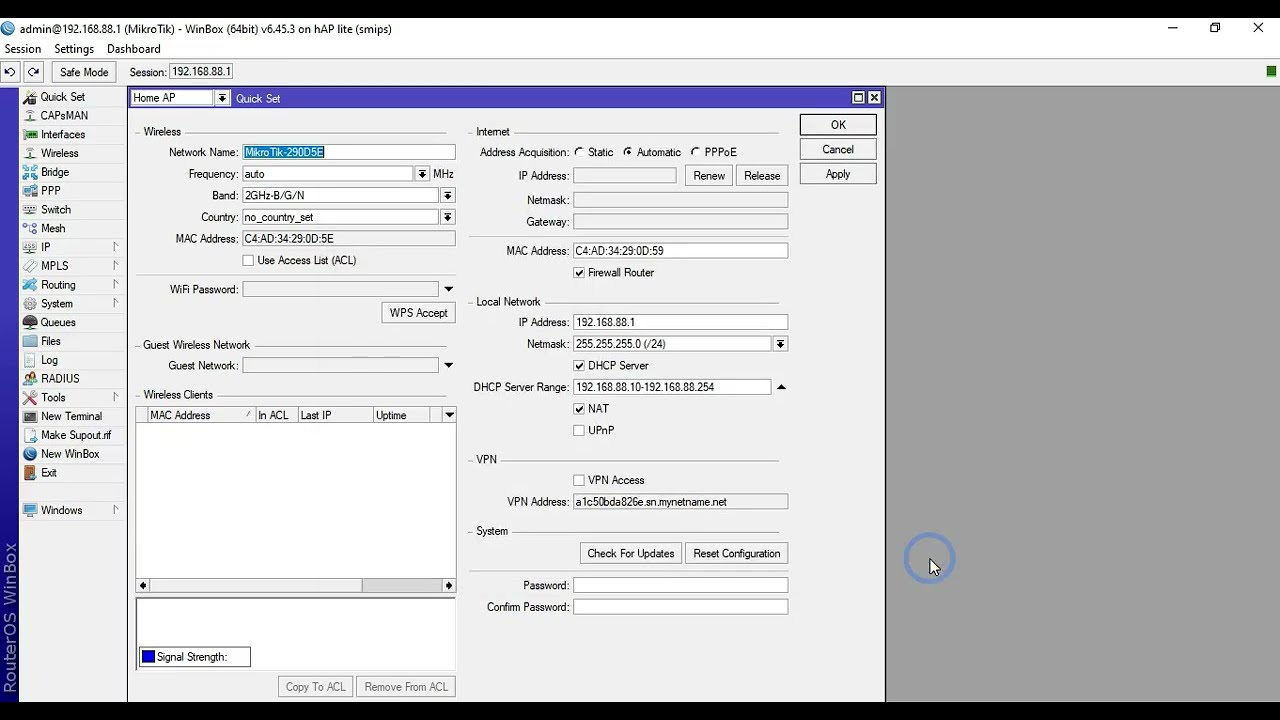1280x720 pixels.
Task: Open Wireless Clients column selector dropdown
Action: click(x=449, y=415)
